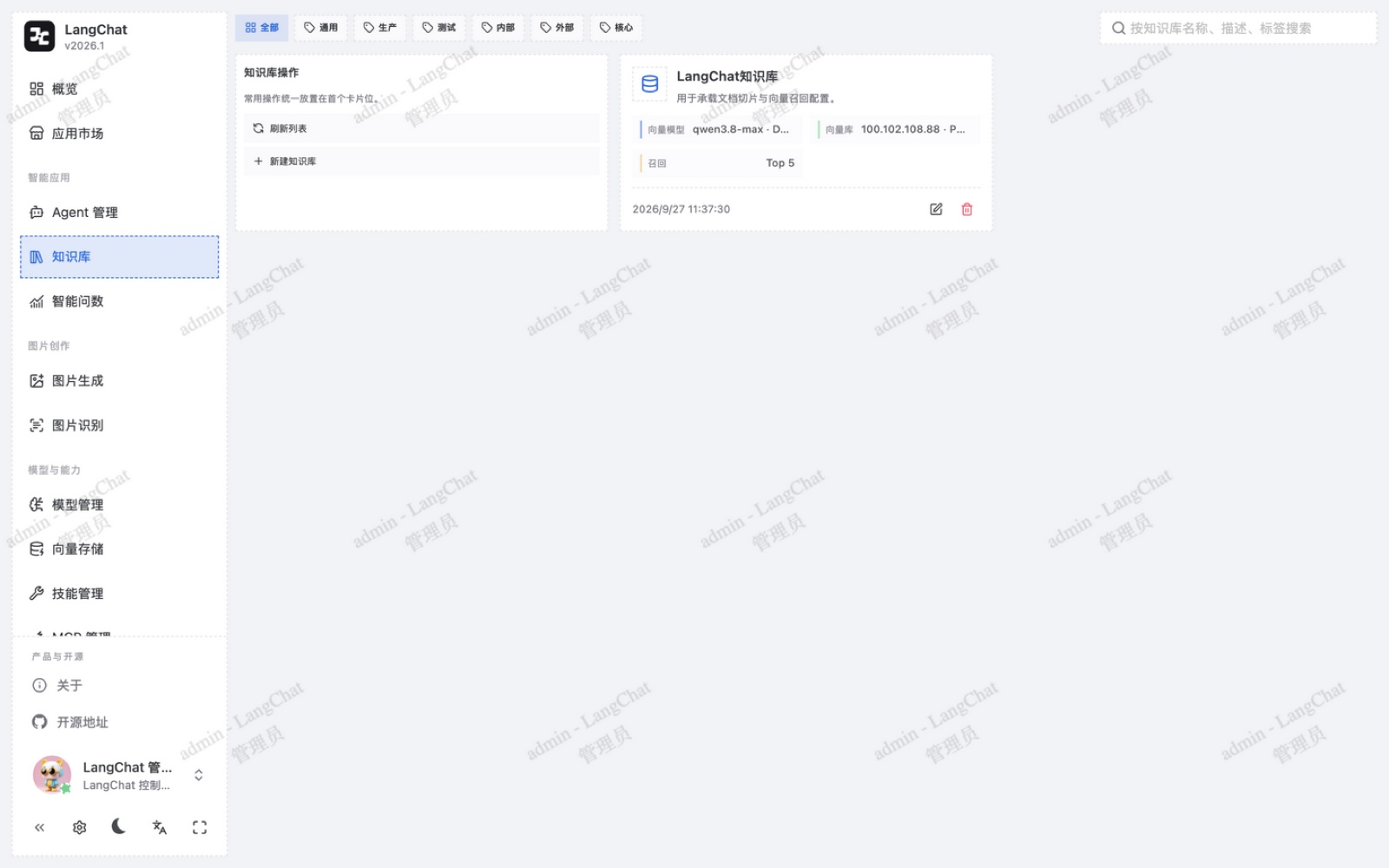The height and width of the screenshot is (868, 1389).
Task: Click timestamp 2026/9/27 11:37:30
Action: coord(681,209)
